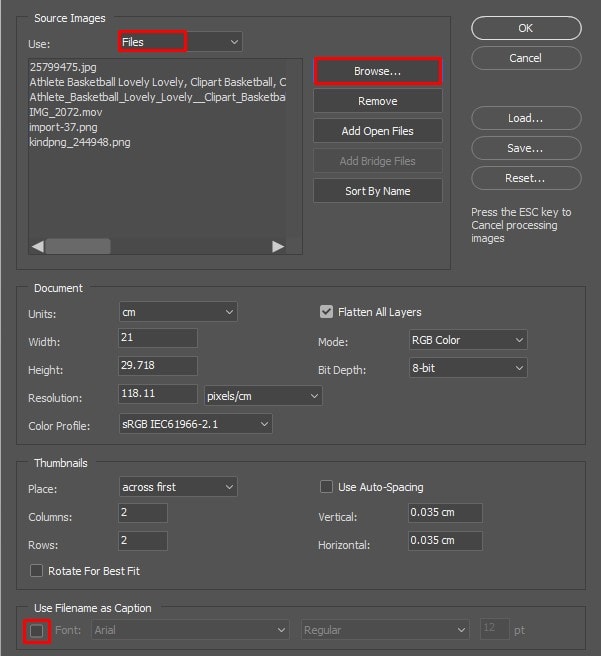The image size is (601, 656).
Task: Open the font style dropdown set to Regular
Action: click(x=385, y=630)
